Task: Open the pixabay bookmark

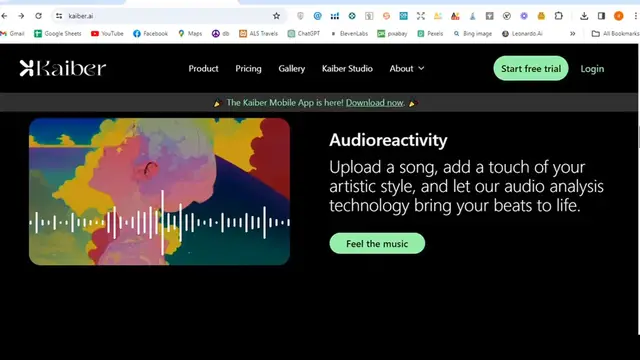Action: (392, 33)
